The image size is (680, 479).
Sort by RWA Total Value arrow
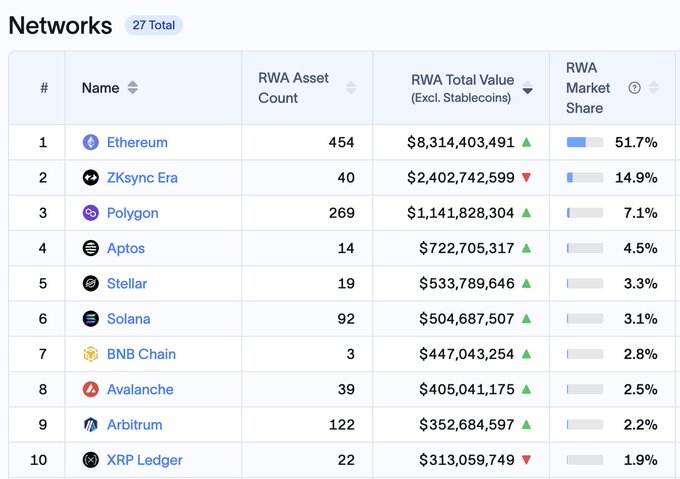click(528, 89)
